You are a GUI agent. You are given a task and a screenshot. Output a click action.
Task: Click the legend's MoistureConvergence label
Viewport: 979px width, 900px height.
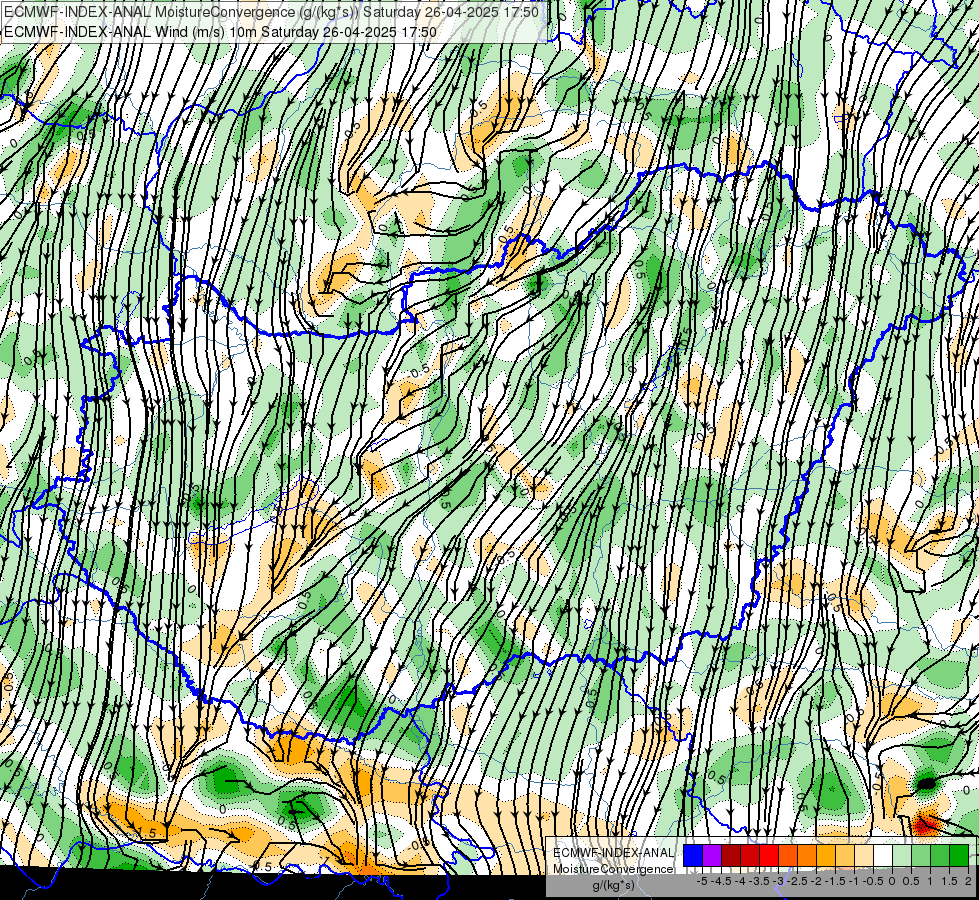[613, 869]
